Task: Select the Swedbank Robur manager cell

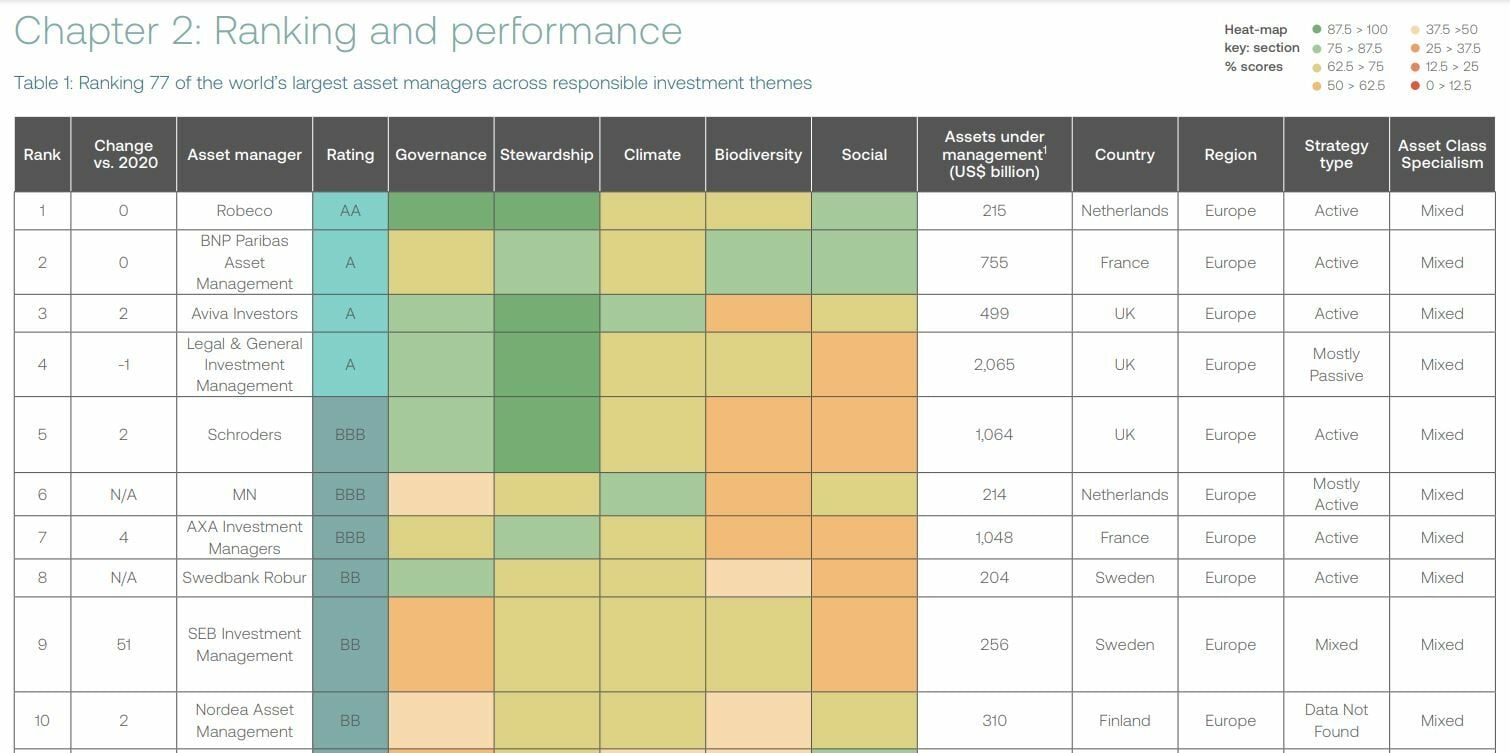Action: [244, 578]
